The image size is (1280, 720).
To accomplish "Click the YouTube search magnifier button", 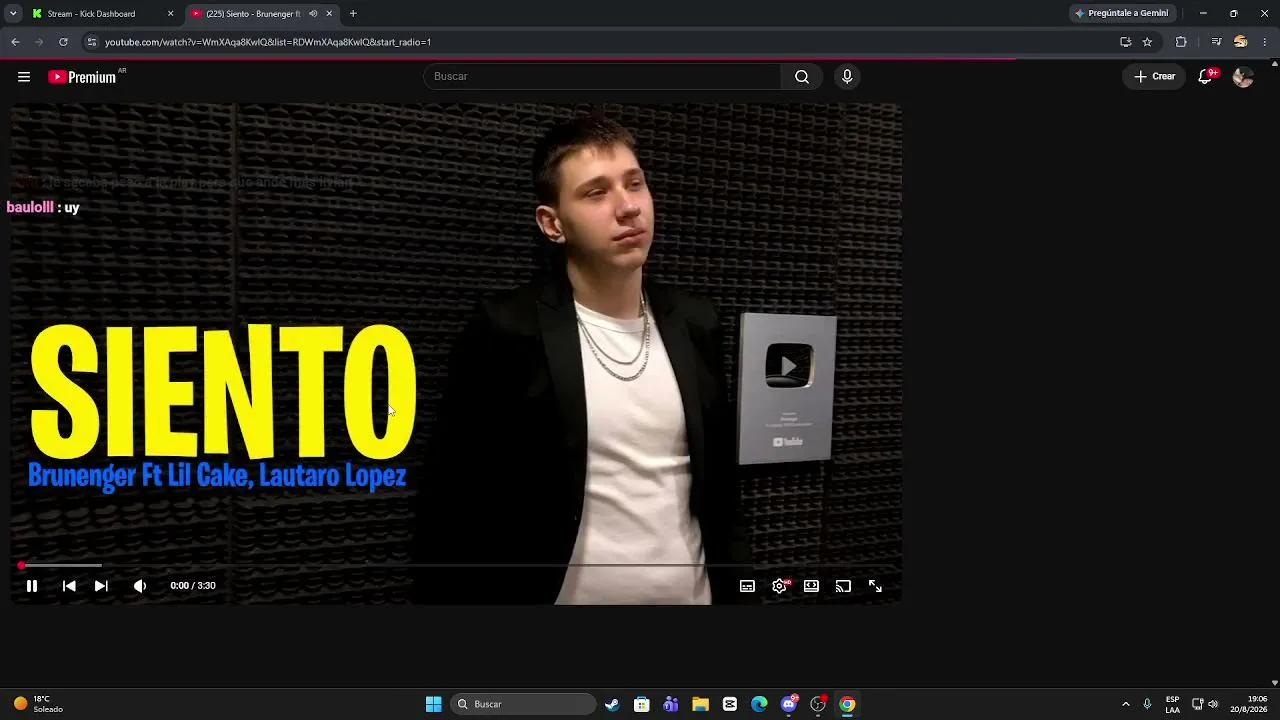I will [802, 77].
